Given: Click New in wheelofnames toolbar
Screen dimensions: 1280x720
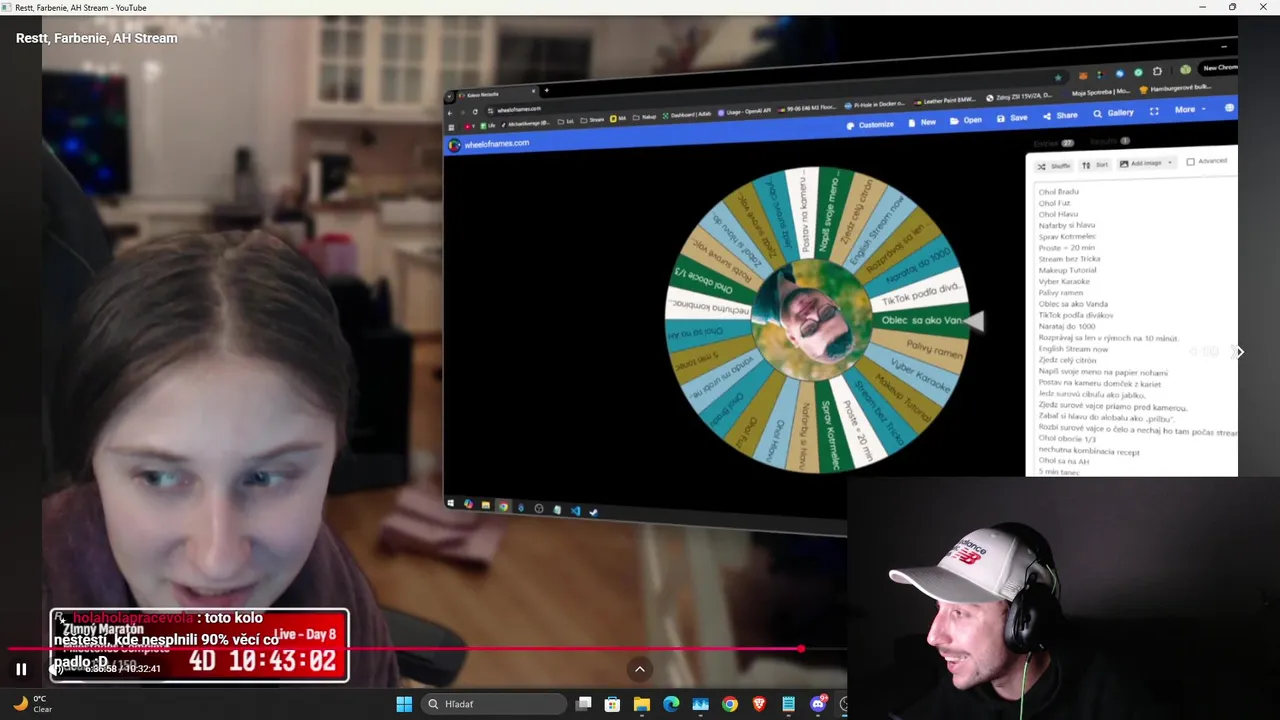Looking at the screenshot, I should coord(922,122).
